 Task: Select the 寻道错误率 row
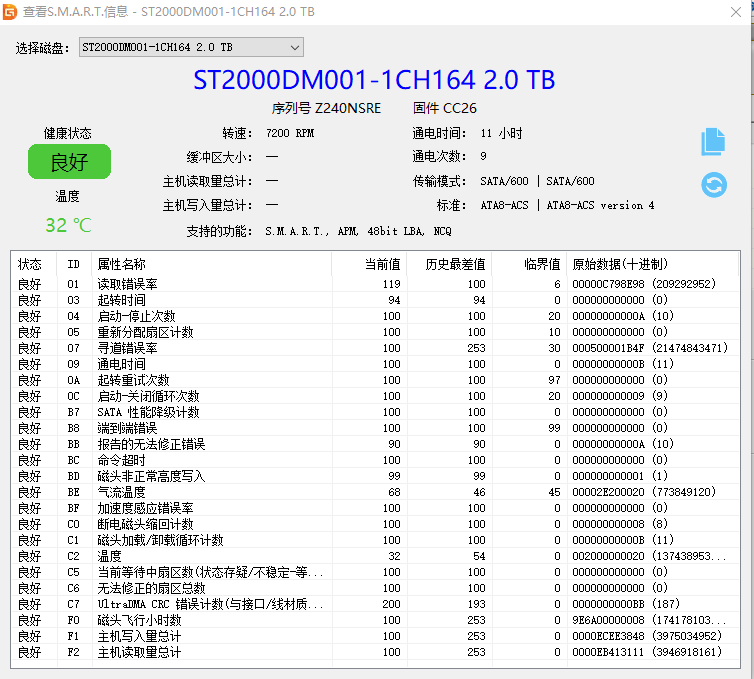pos(375,348)
